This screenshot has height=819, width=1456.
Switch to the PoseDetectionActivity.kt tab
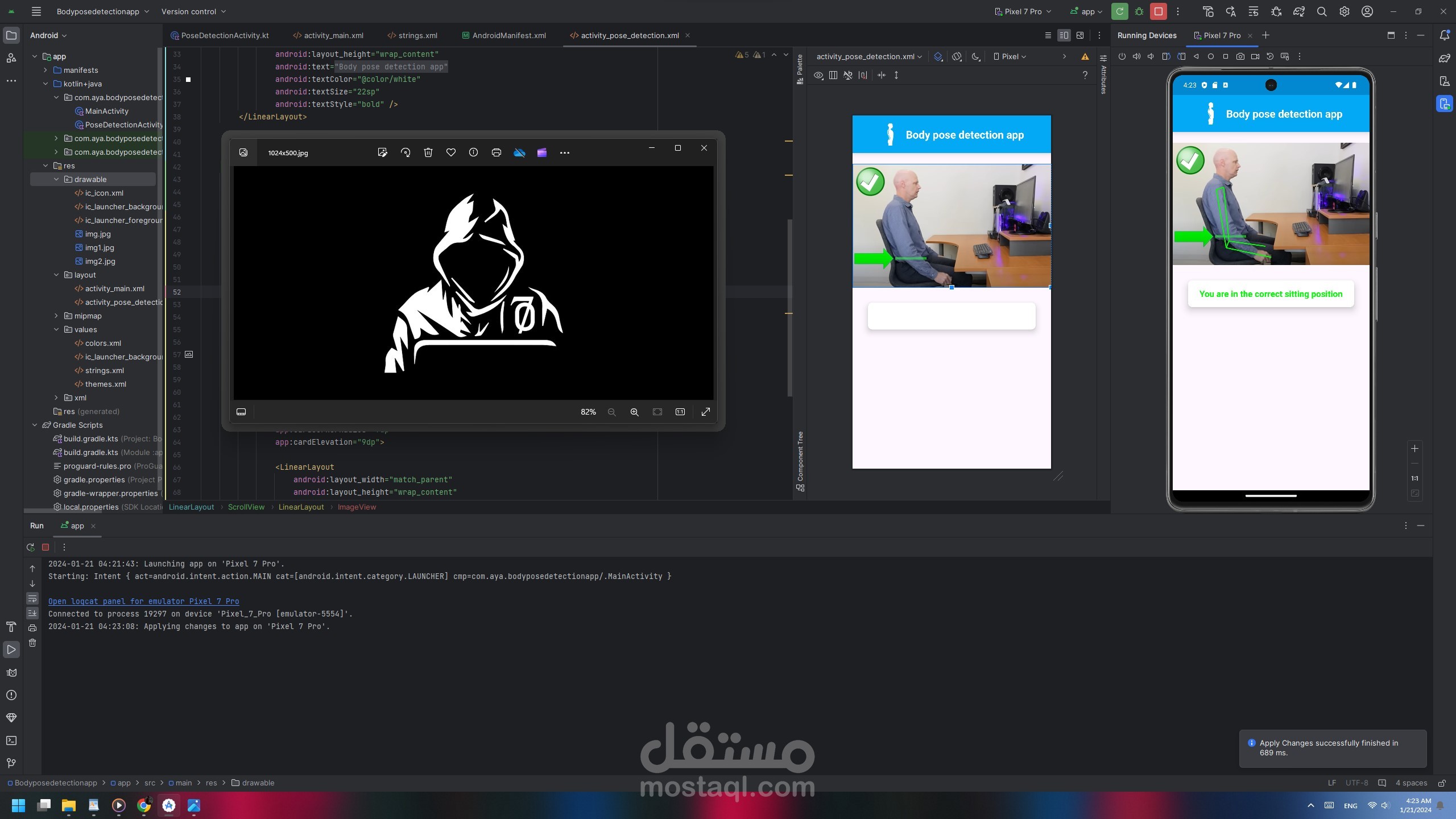point(224,35)
